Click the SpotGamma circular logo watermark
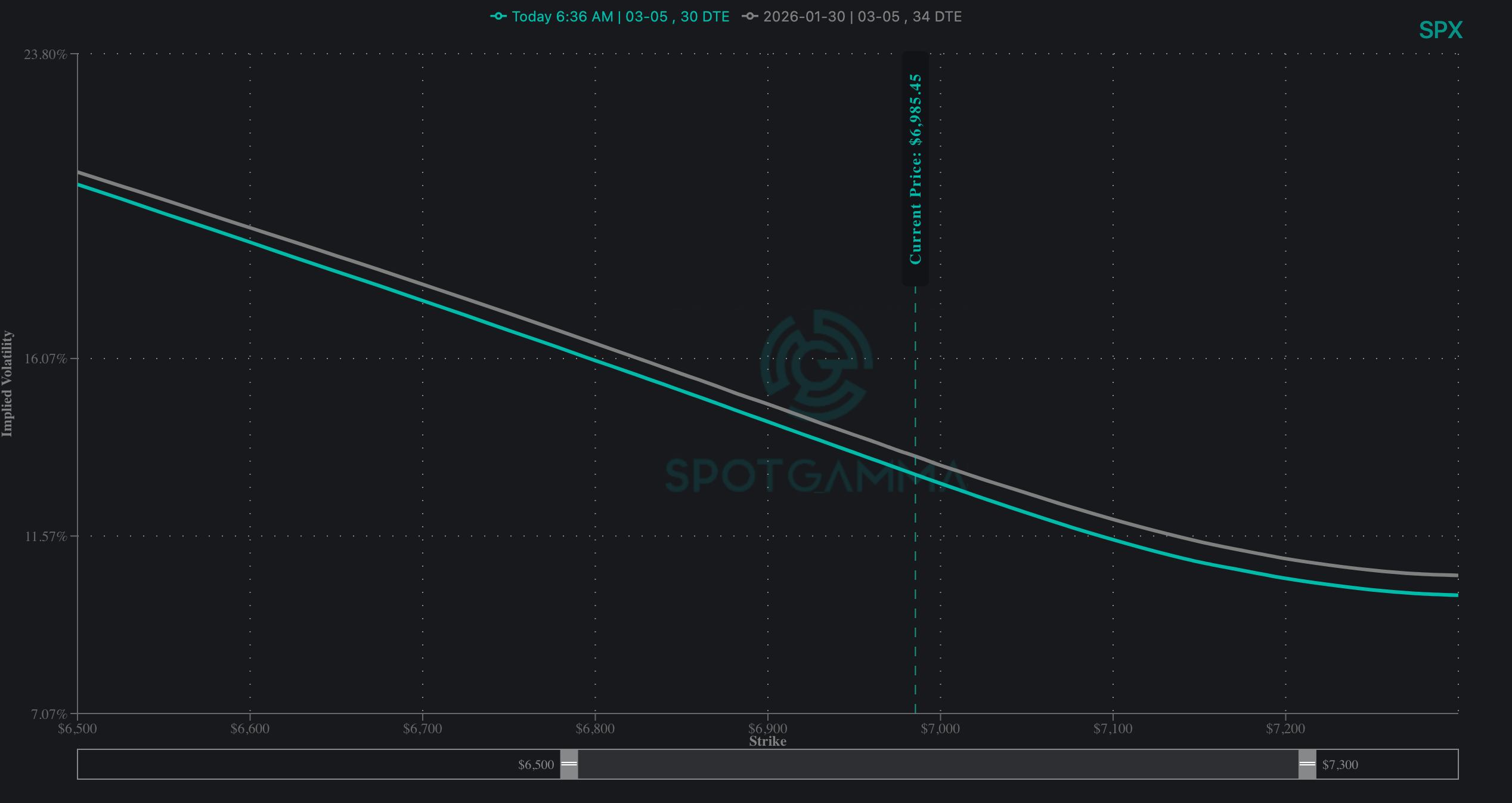1512x803 pixels. pos(816,364)
